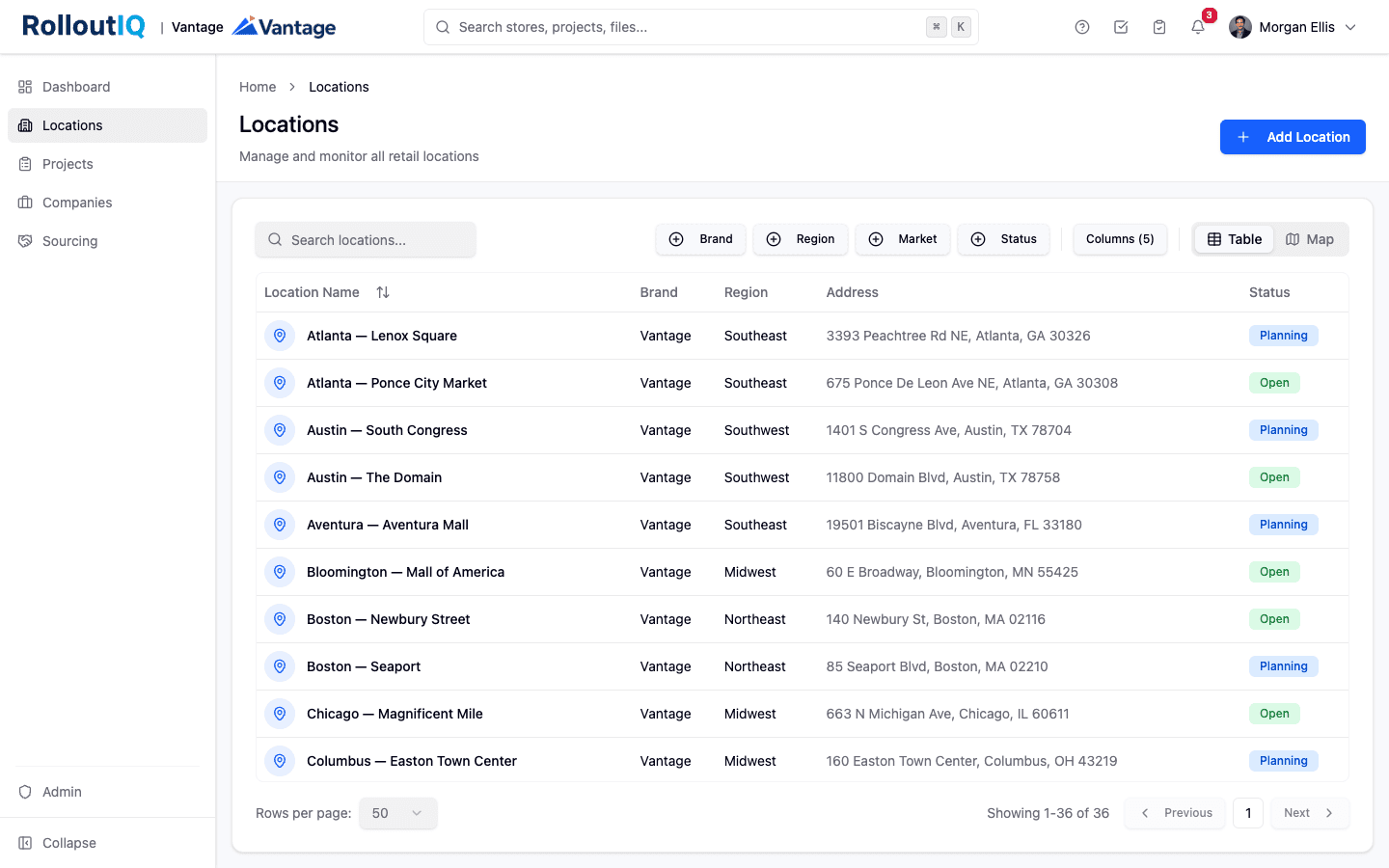Click pin icon for Chicago — Magnificent Mile
The image size is (1389, 868).
coord(280,714)
